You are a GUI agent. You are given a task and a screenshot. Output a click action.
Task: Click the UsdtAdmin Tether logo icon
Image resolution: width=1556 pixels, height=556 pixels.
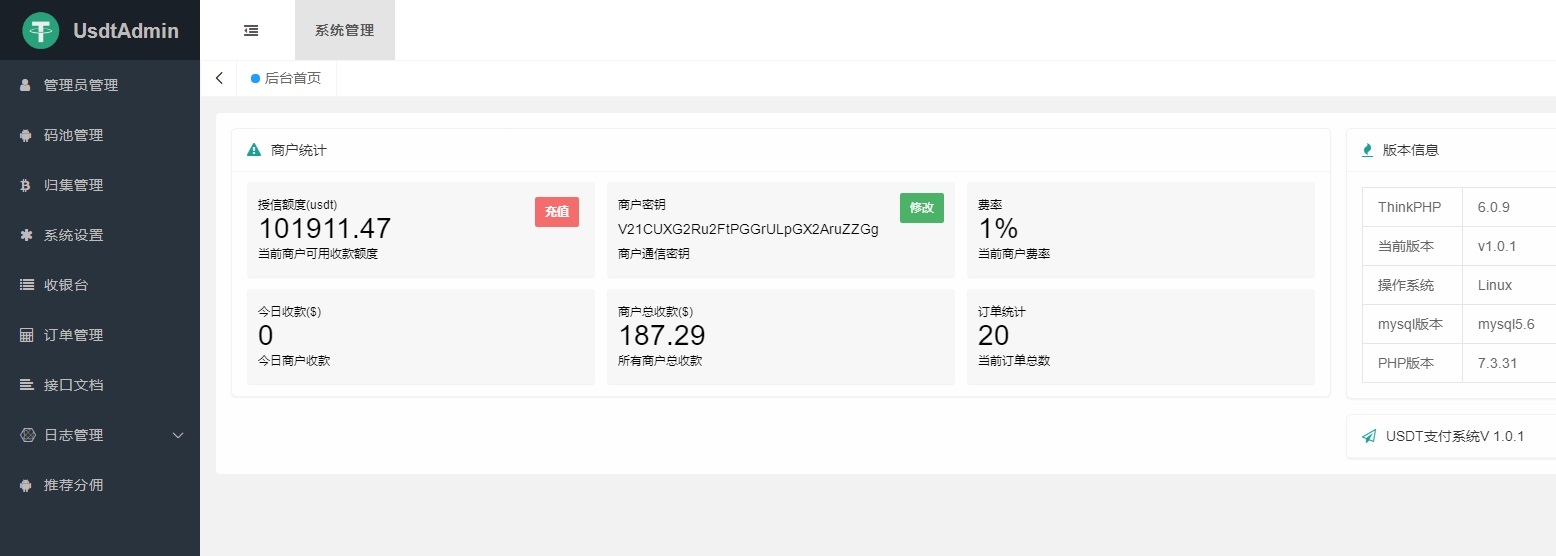tap(41, 31)
